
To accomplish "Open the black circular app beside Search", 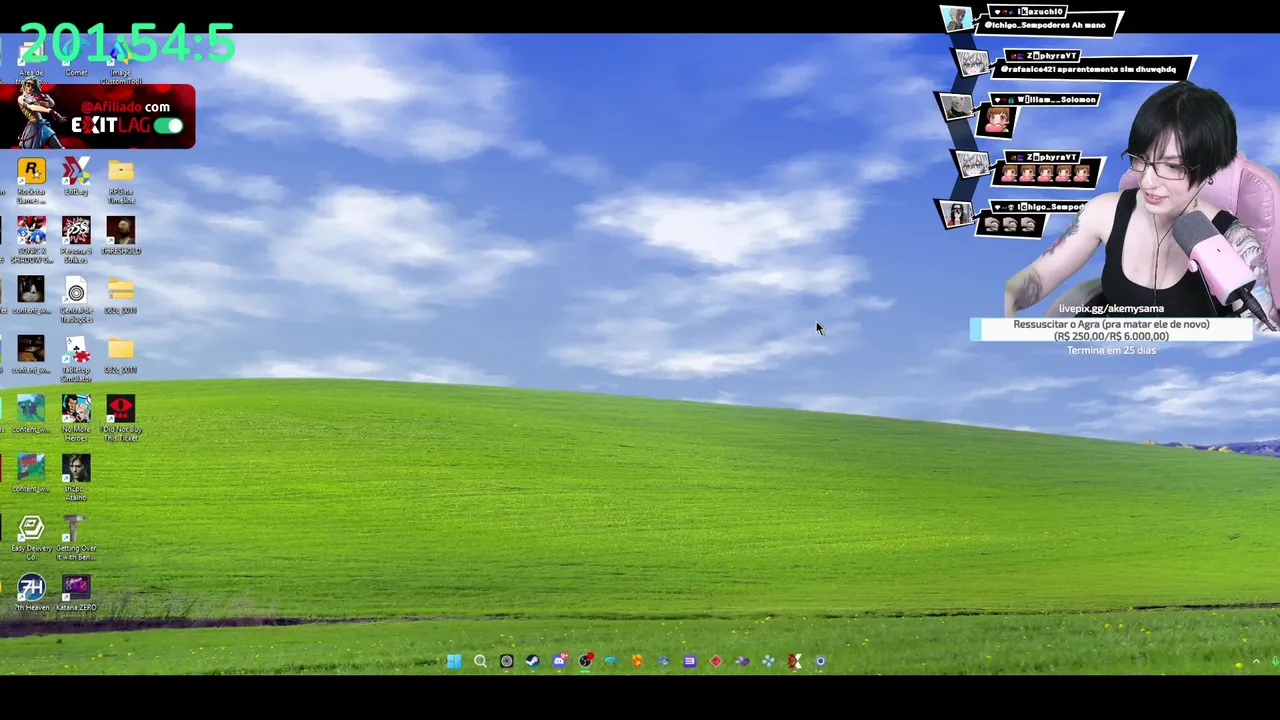I will click(x=506, y=661).
